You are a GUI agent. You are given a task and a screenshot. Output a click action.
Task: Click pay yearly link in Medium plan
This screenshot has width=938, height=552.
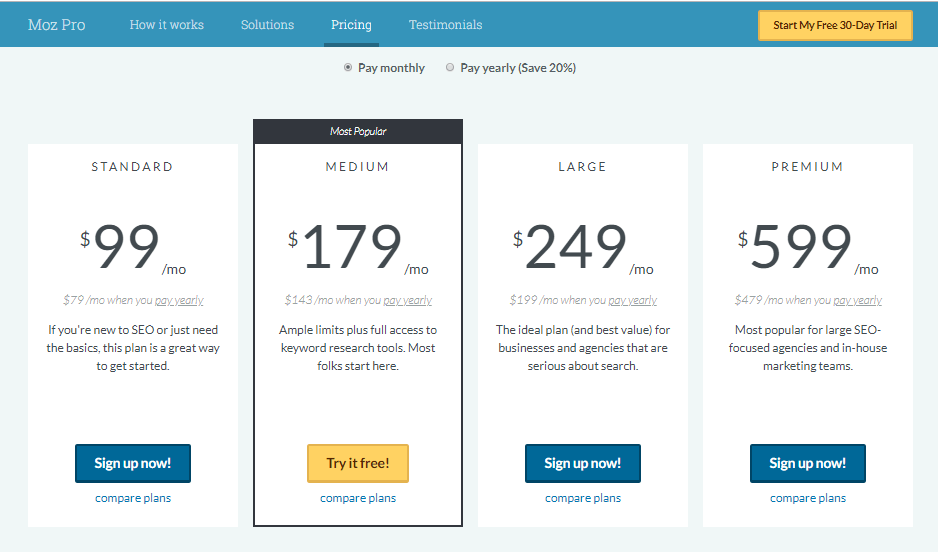pyautogui.click(x=407, y=300)
